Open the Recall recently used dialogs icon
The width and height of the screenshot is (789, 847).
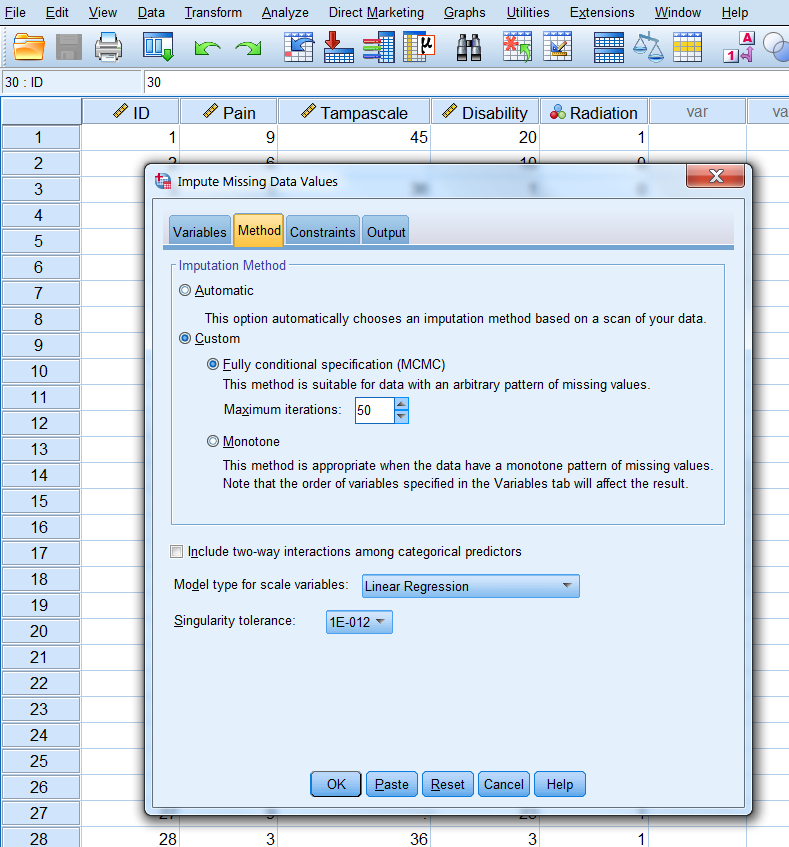158,46
